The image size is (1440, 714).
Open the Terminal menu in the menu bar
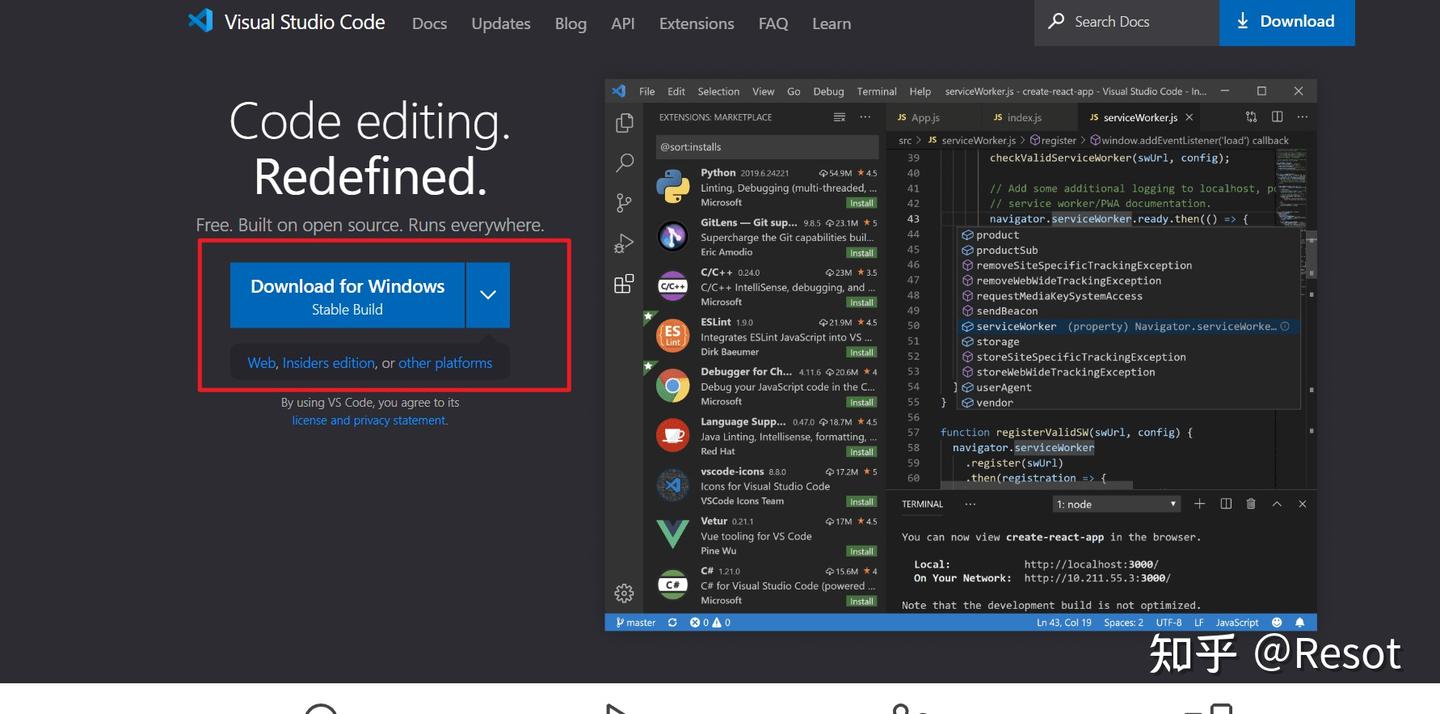(x=876, y=91)
